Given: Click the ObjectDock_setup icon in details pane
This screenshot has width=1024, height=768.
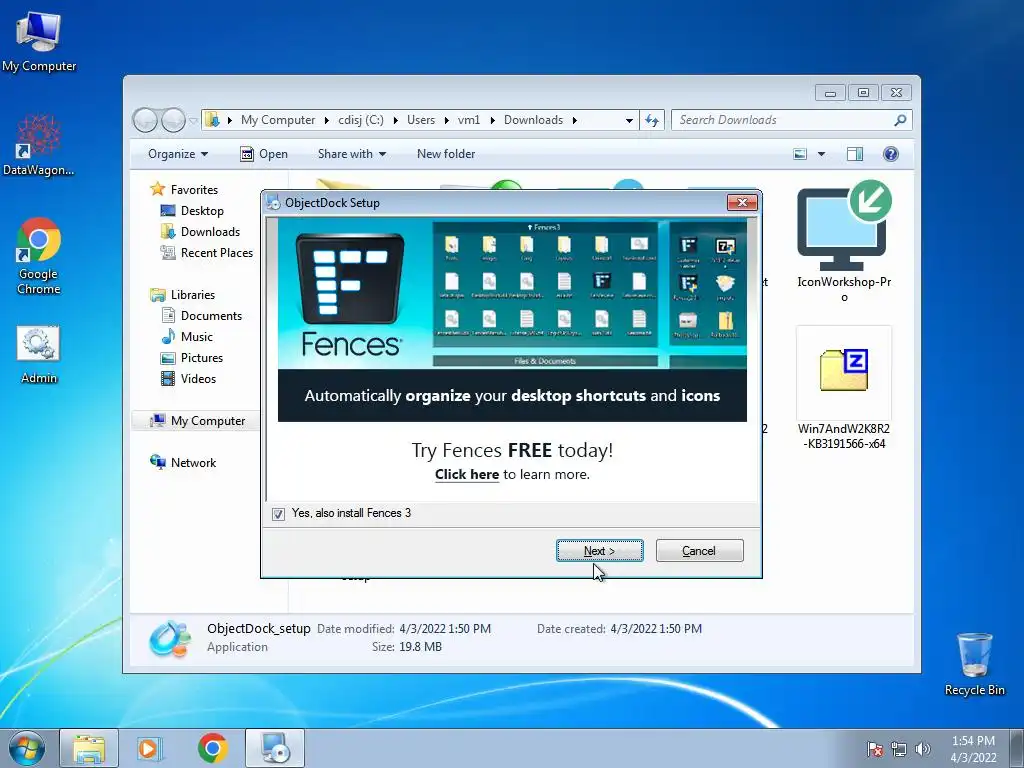Looking at the screenshot, I should point(170,638).
